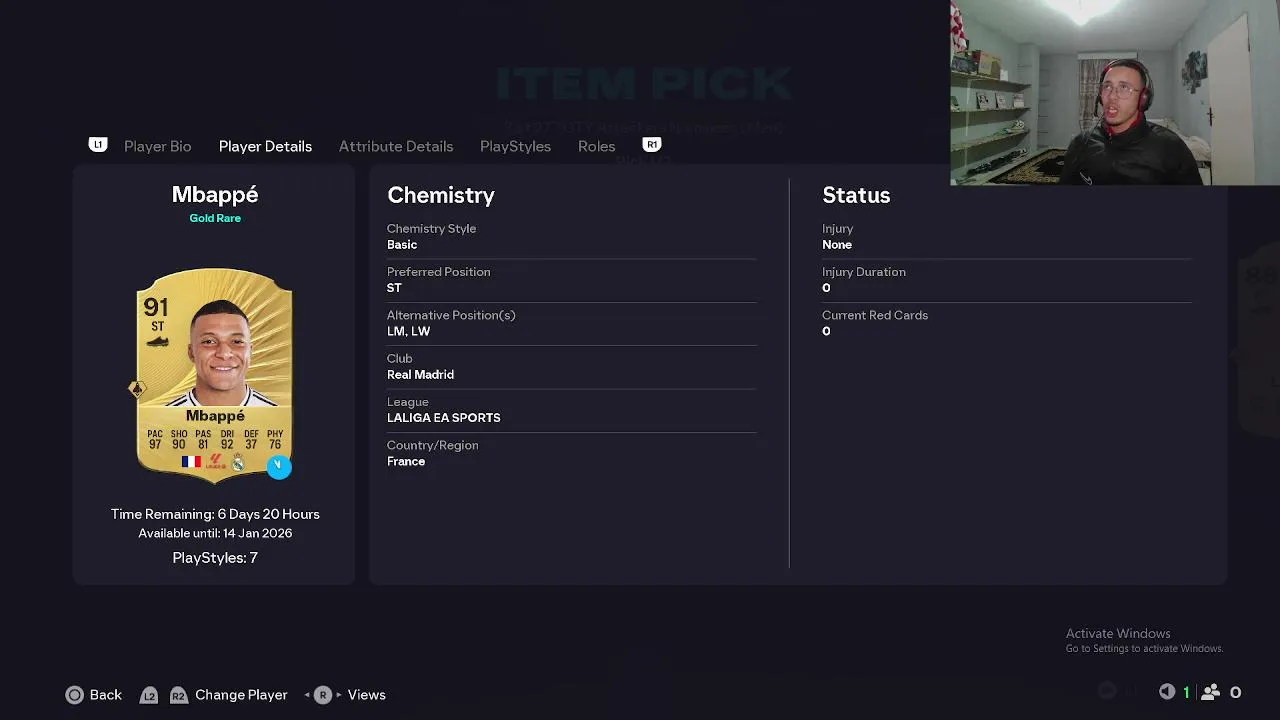Viewport: 1280px width, 720px height.
Task: Click the speaker notification icon at bottom right
Action: click(x=1167, y=692)
